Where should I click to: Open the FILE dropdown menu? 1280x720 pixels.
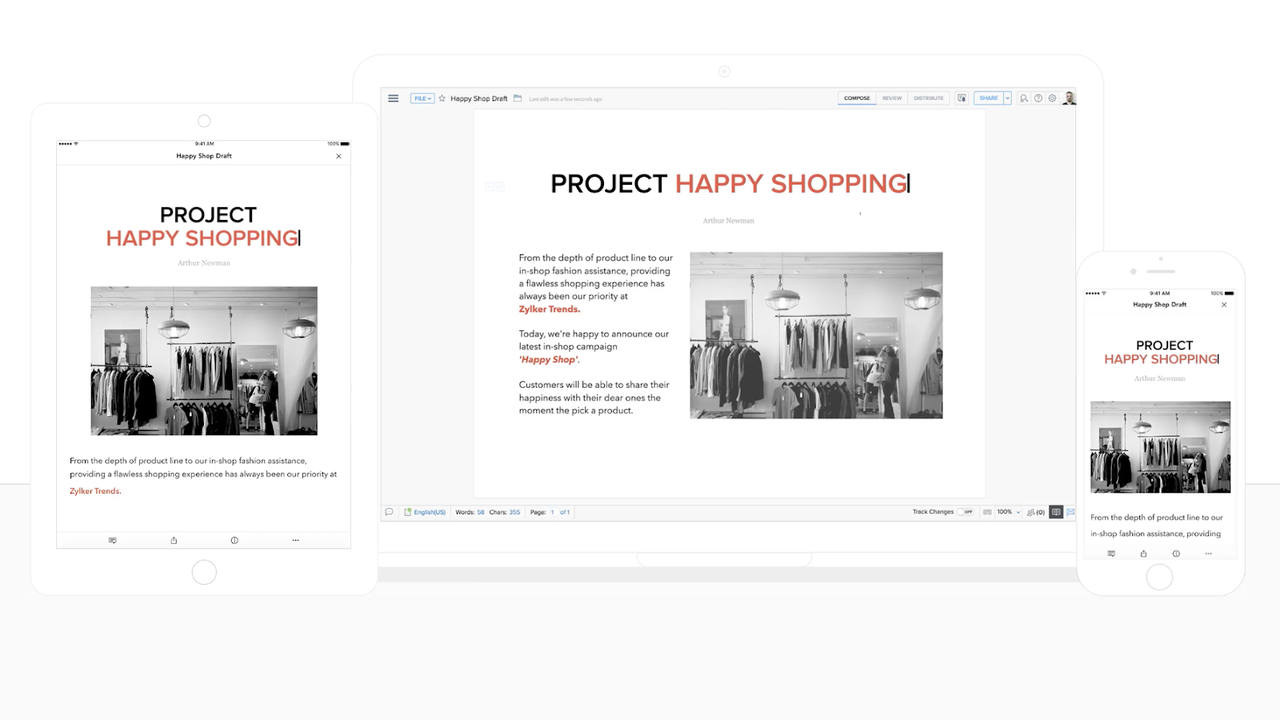point(422,98)
